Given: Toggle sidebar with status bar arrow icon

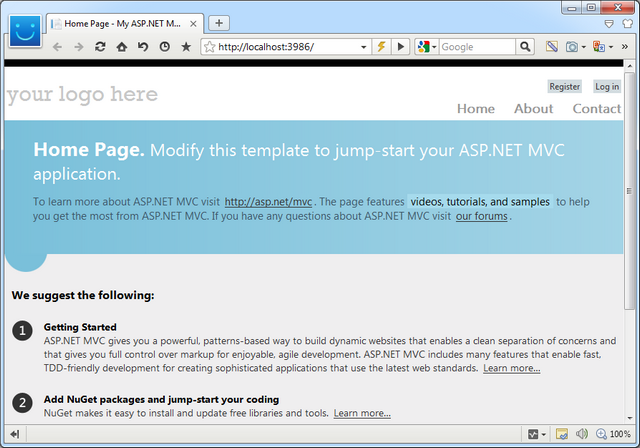Looking at the screenshot, I should tap(15, 434).
